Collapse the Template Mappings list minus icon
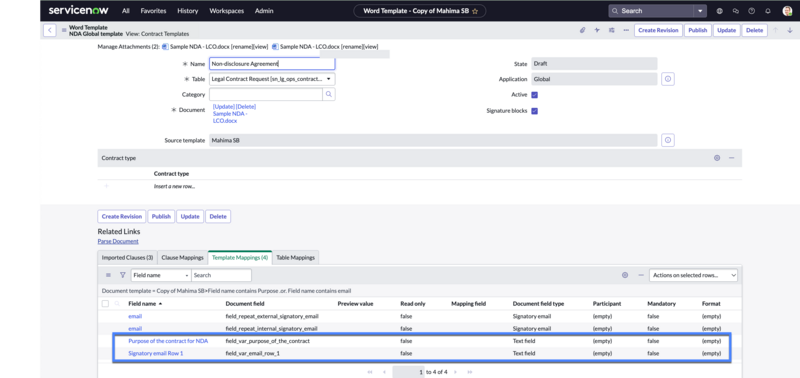Viewport: 800px width, 378px height. point(641,275)
